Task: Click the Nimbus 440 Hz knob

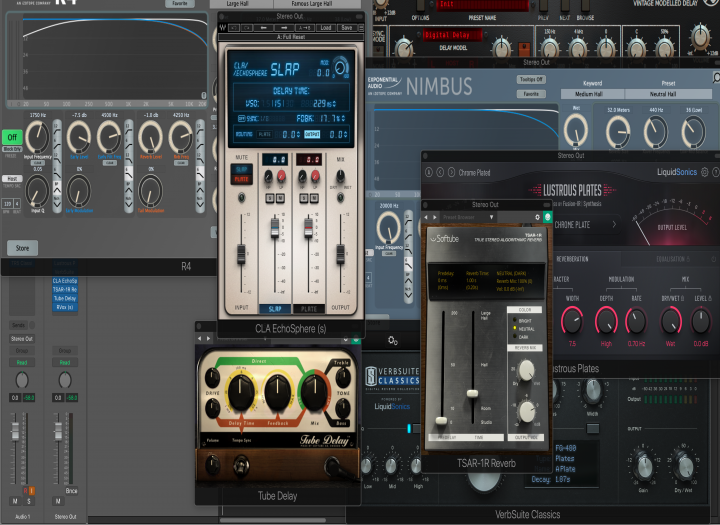Action: pos(656,132)
